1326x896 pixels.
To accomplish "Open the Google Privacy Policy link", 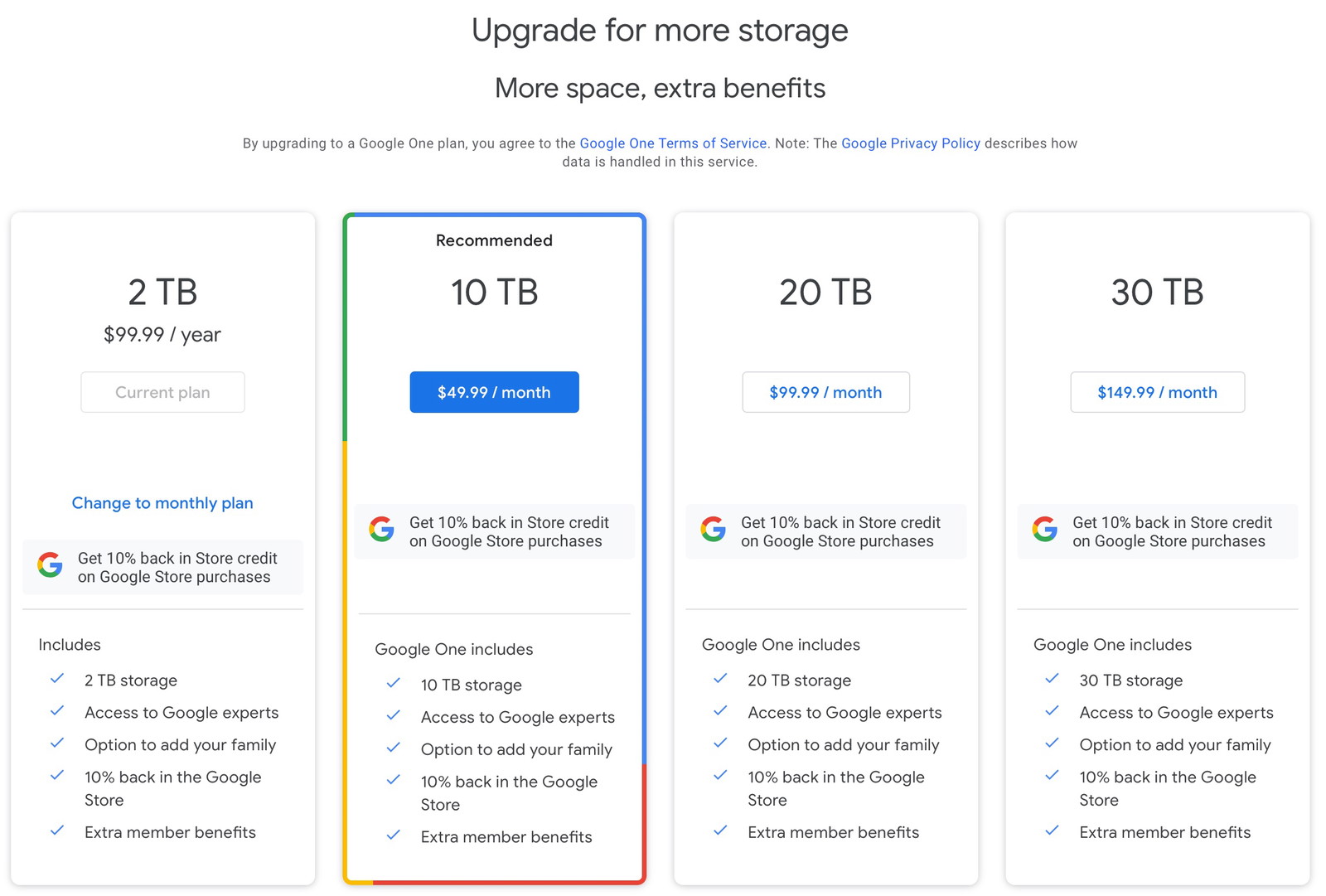I will click(910, 143).
